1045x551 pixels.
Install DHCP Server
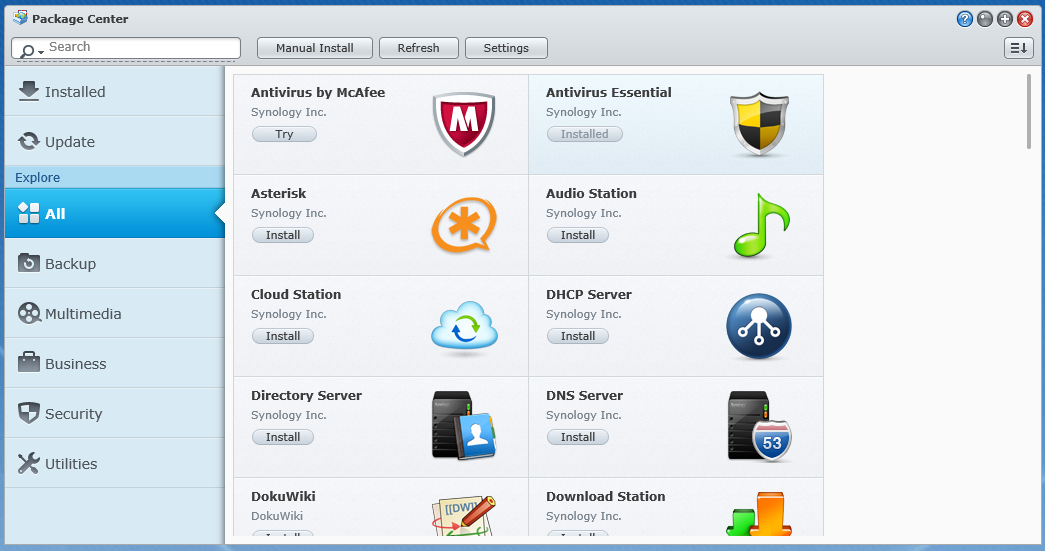(578, 336)
